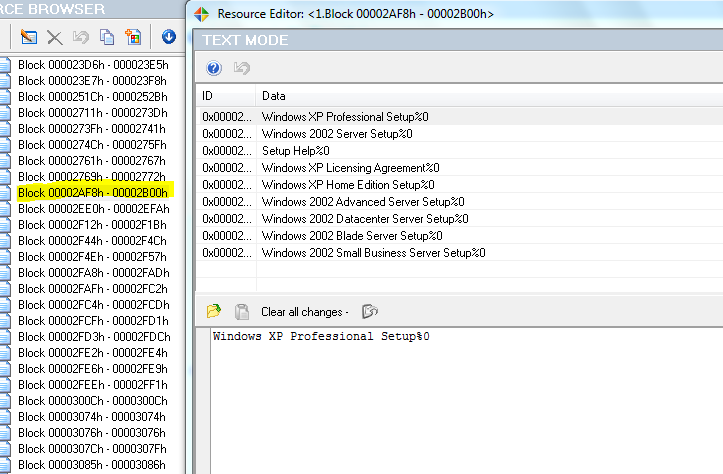Click the clipboard paste icon in edit toolbar
This screenshot has width=723, height=474.
[242, 312]
